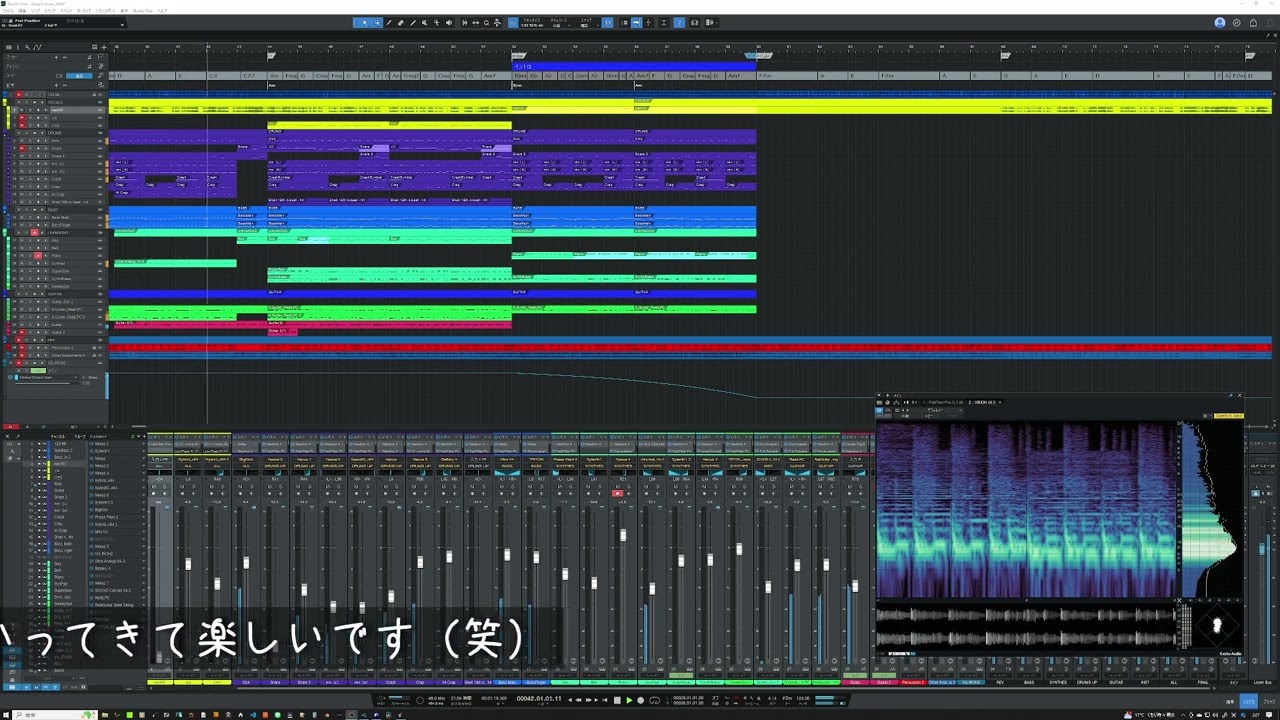Click the Hi Clap channel volume fader
This screenshot has height=720, width=1280.
(449, 557)
